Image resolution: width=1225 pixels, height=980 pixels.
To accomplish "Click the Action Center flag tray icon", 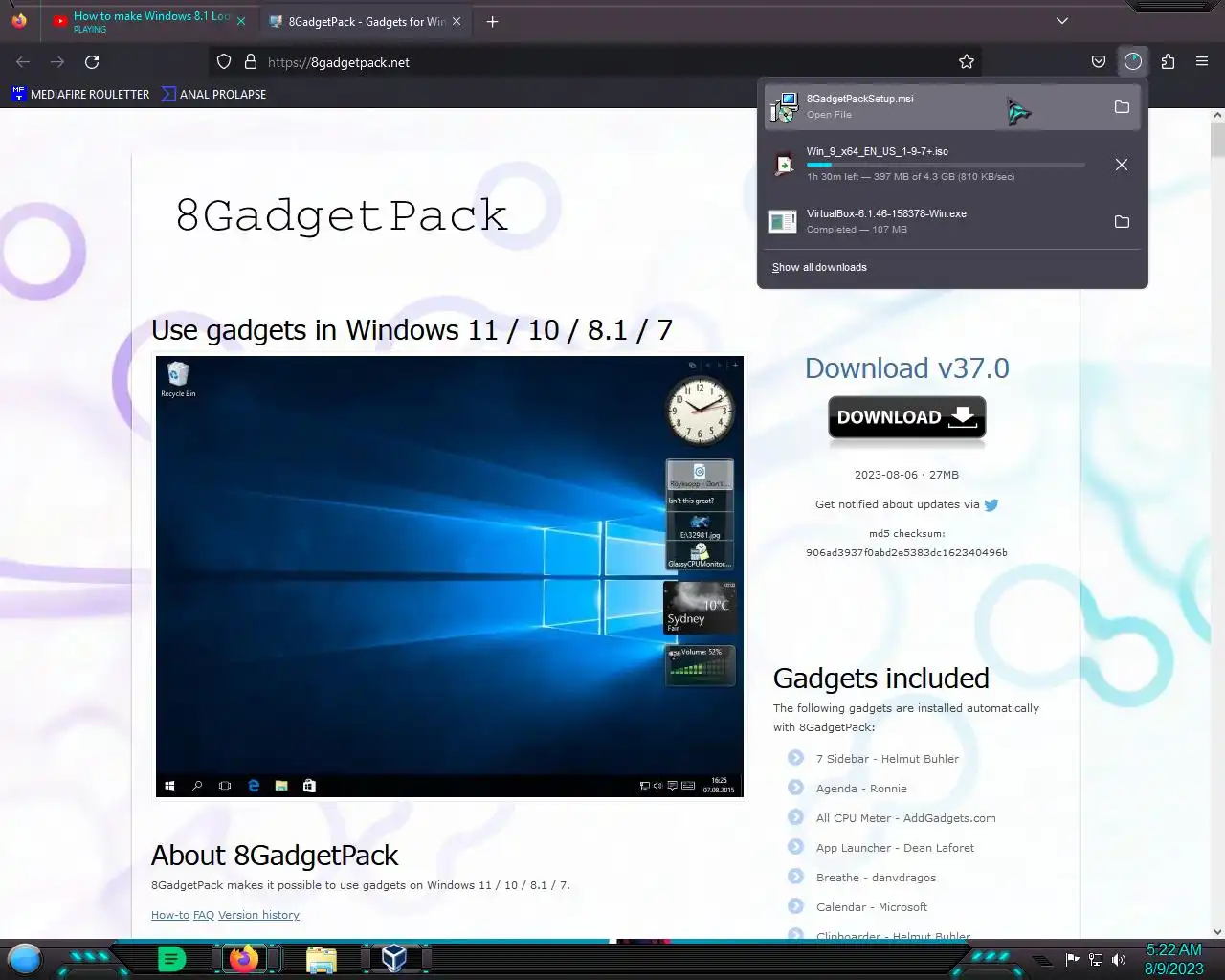I will pos(1072,959).
